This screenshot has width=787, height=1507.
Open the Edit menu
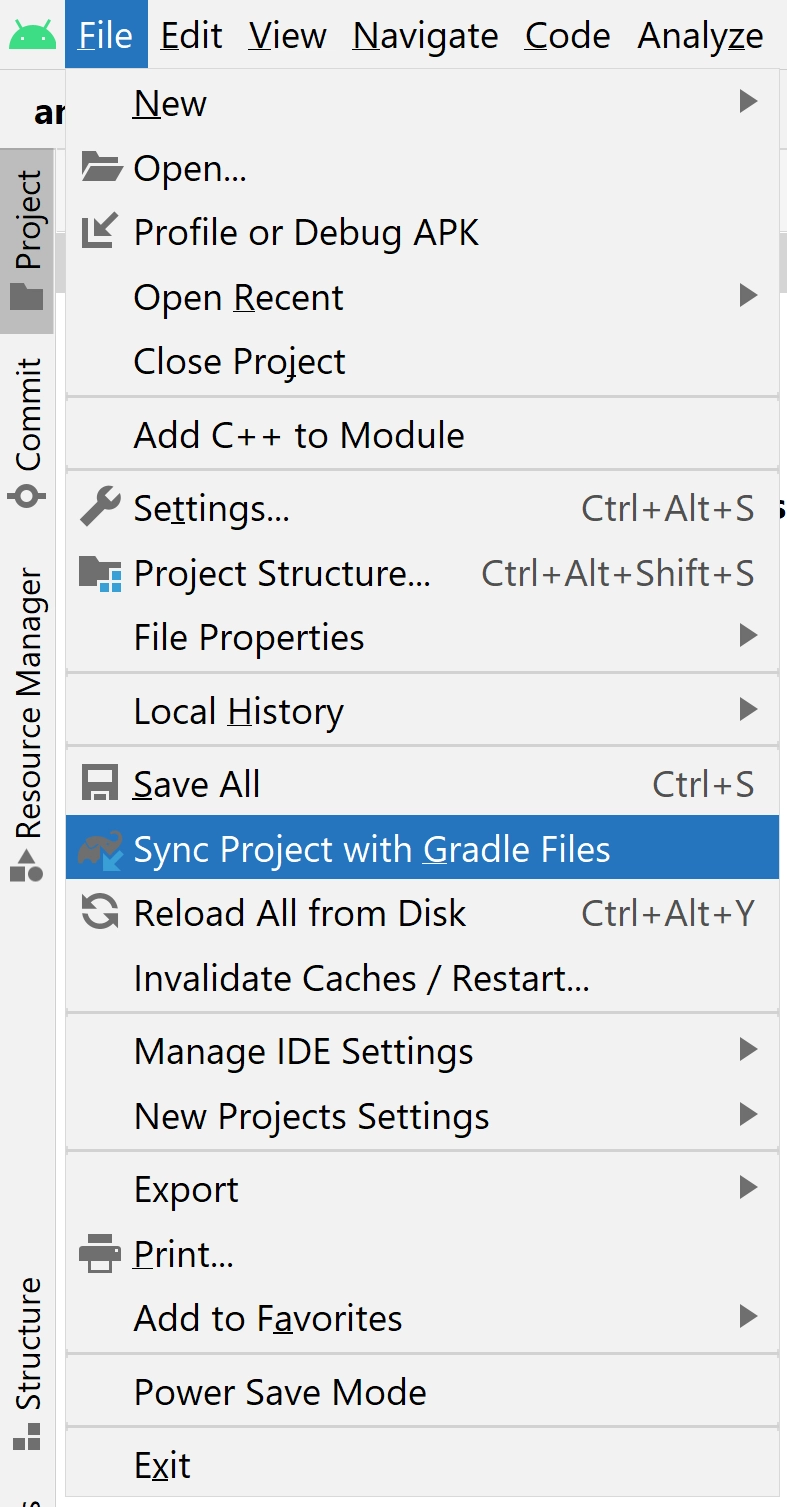click(x=192, y=35)
